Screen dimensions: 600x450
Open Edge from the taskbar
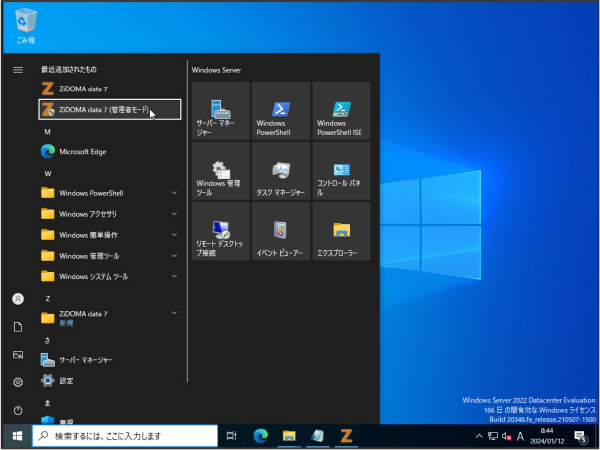pos(261,436)
